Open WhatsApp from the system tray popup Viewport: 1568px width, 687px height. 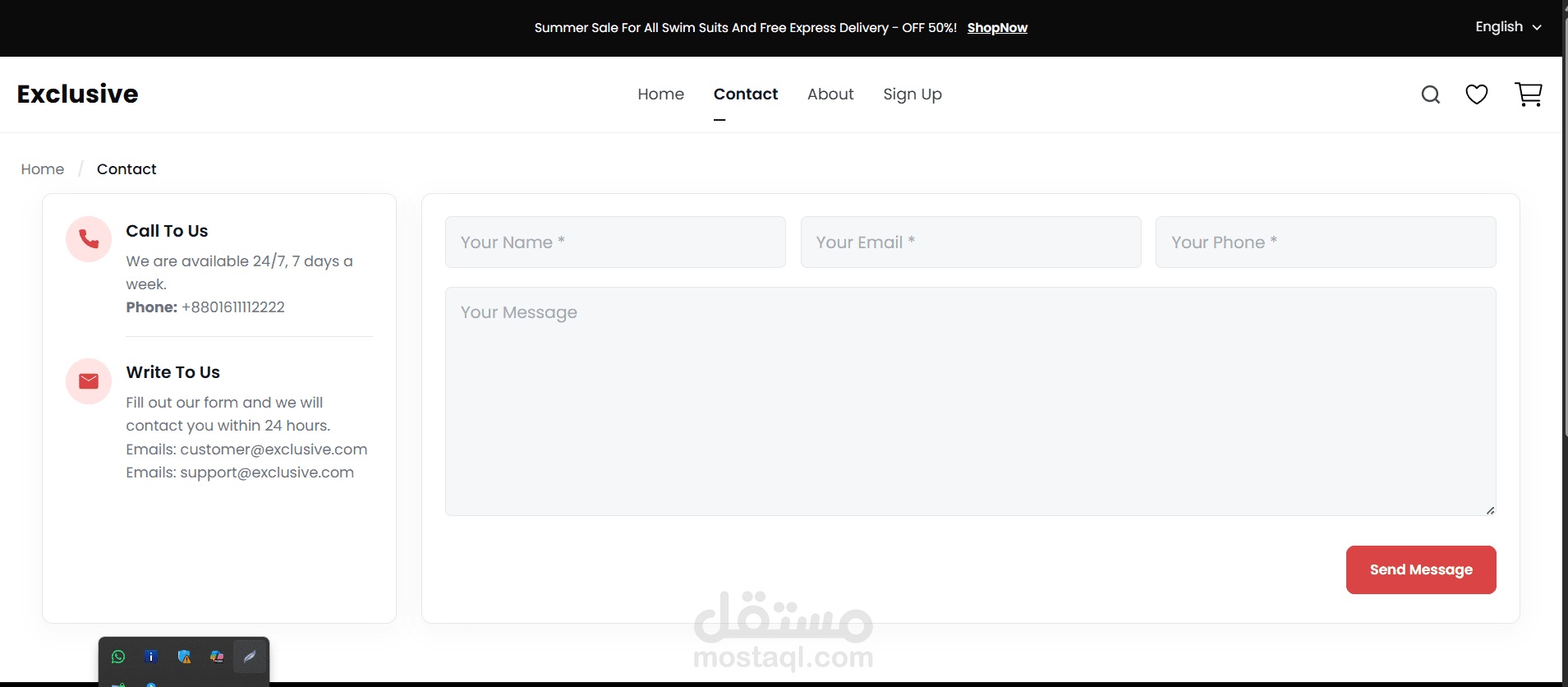(118, 657)
